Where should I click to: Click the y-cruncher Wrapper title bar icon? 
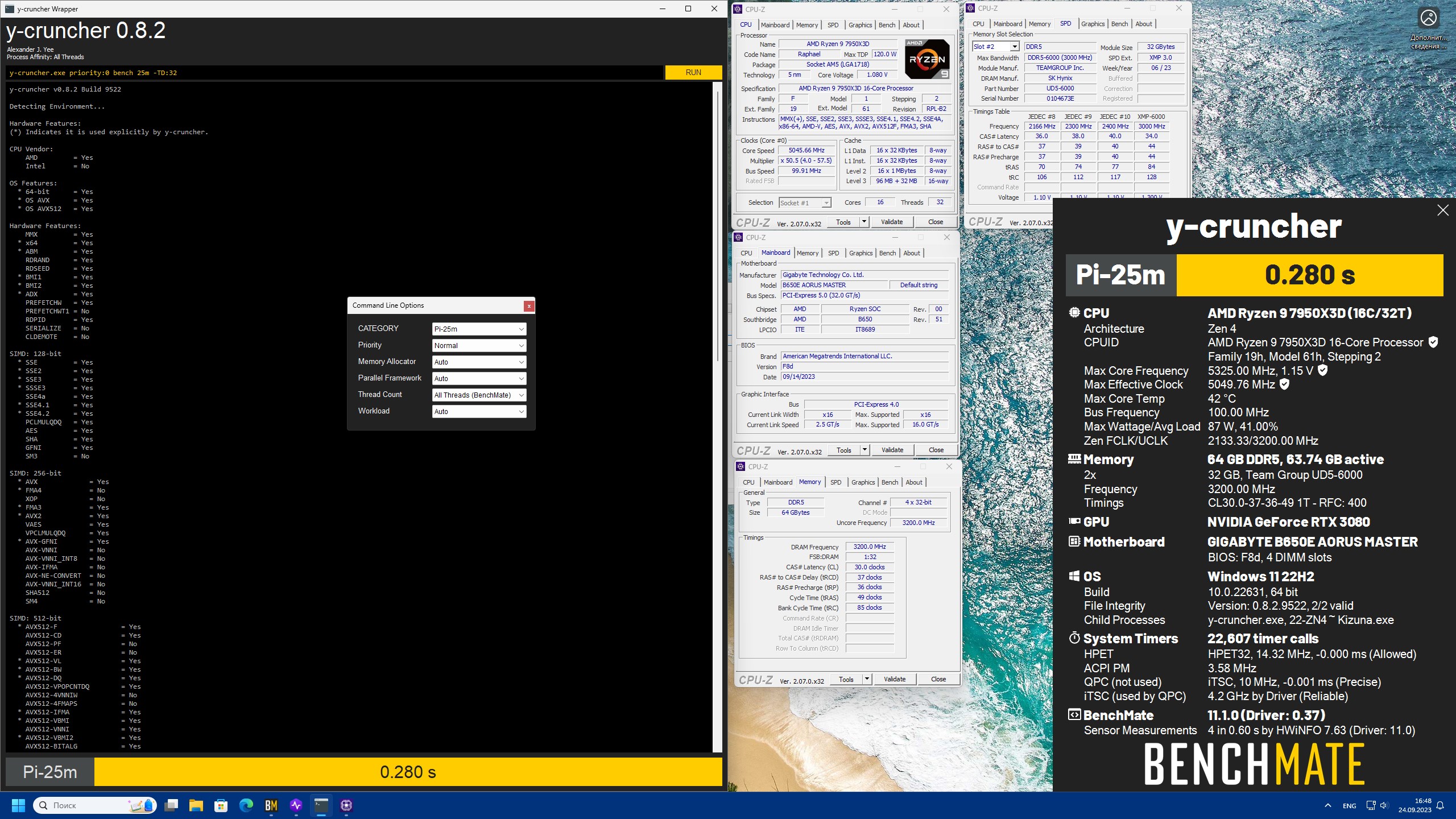9,9
